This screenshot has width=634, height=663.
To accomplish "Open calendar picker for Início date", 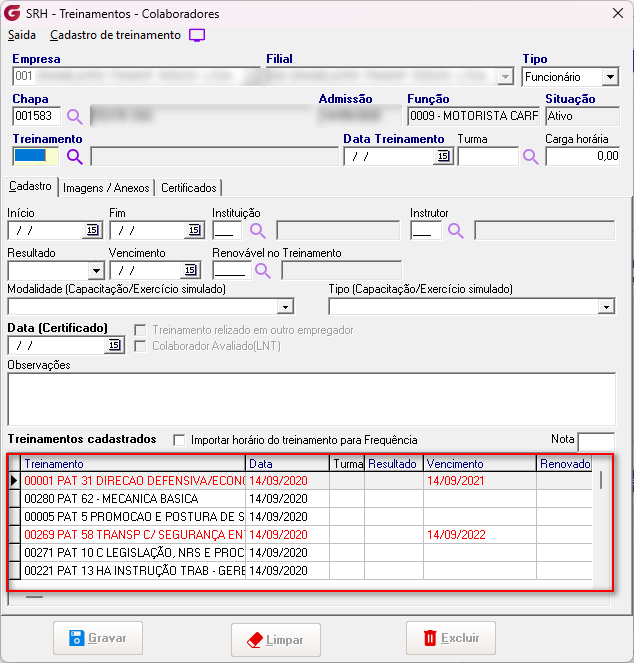I will click(x=92, y=230).
